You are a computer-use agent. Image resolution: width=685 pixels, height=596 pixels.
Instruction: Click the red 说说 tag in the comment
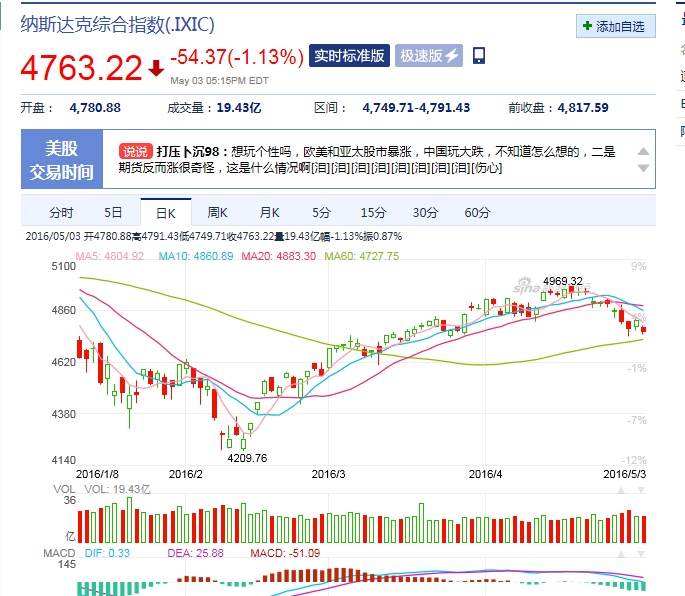pyautogui.click(x=135, y=152)
